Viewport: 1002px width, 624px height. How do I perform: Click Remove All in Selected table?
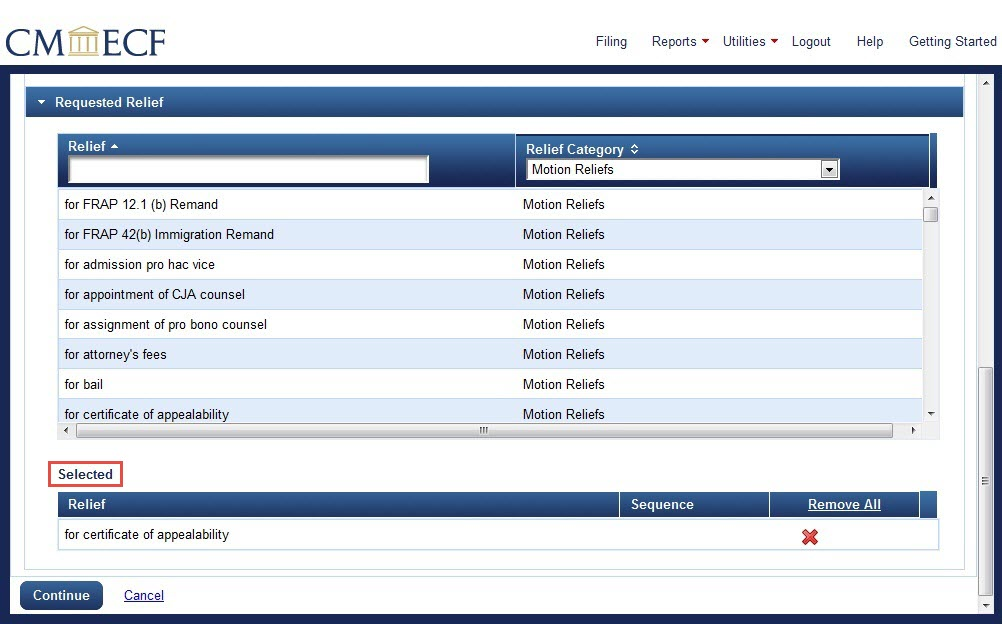(844, 505)
